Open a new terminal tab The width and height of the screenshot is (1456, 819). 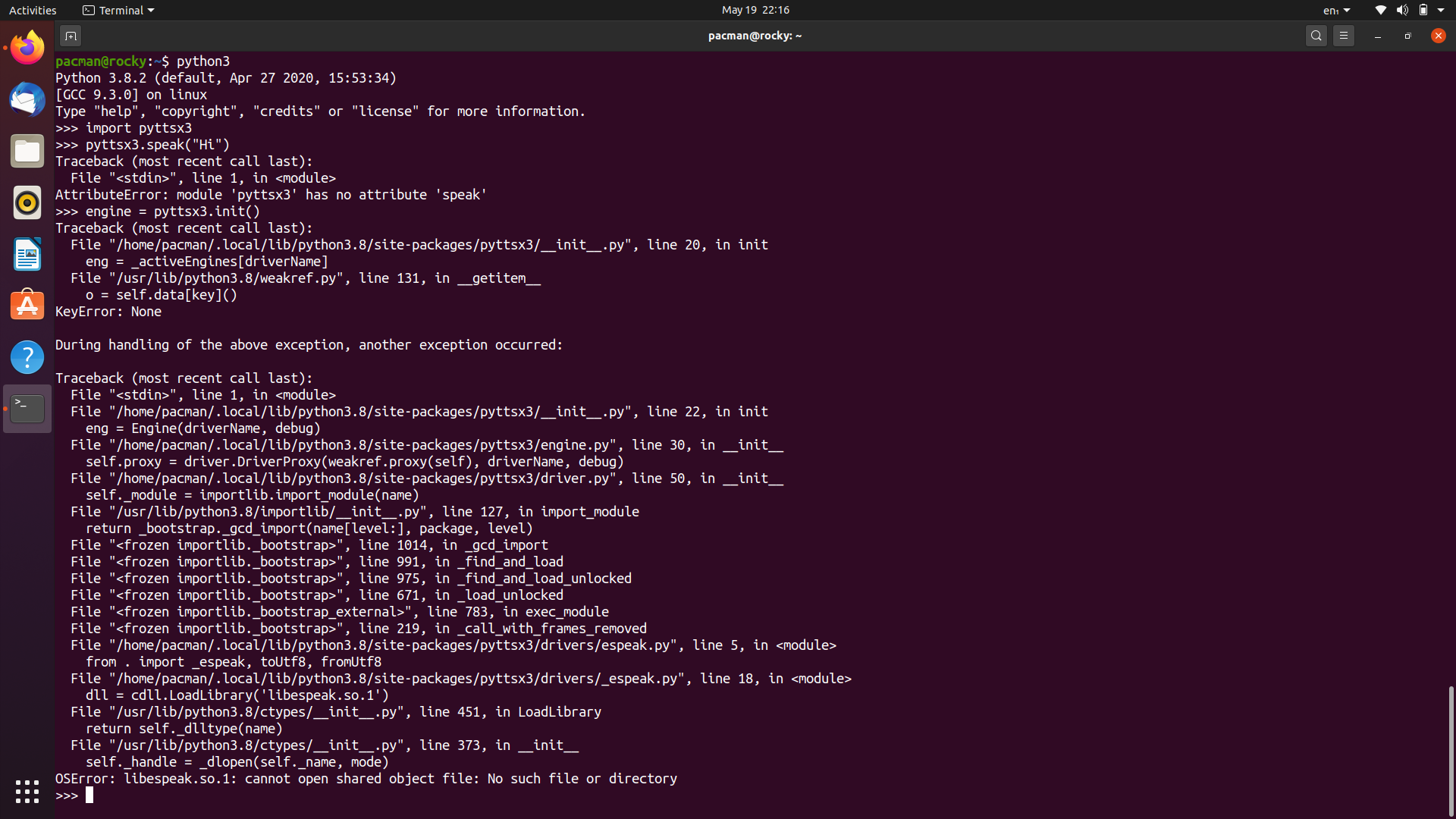point(71,35)
